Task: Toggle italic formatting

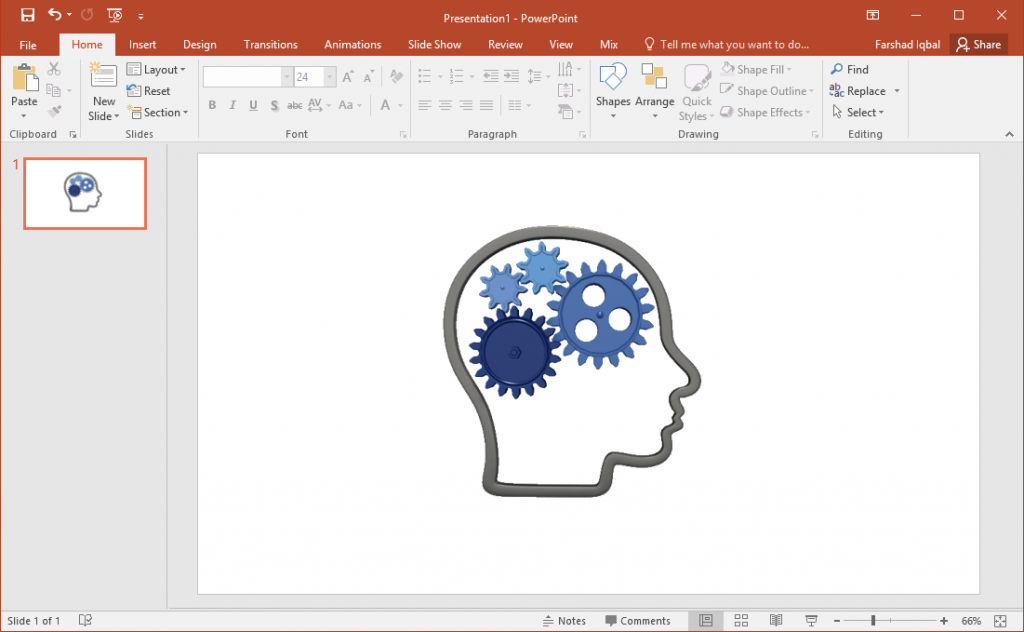Action: pos(231,104)
